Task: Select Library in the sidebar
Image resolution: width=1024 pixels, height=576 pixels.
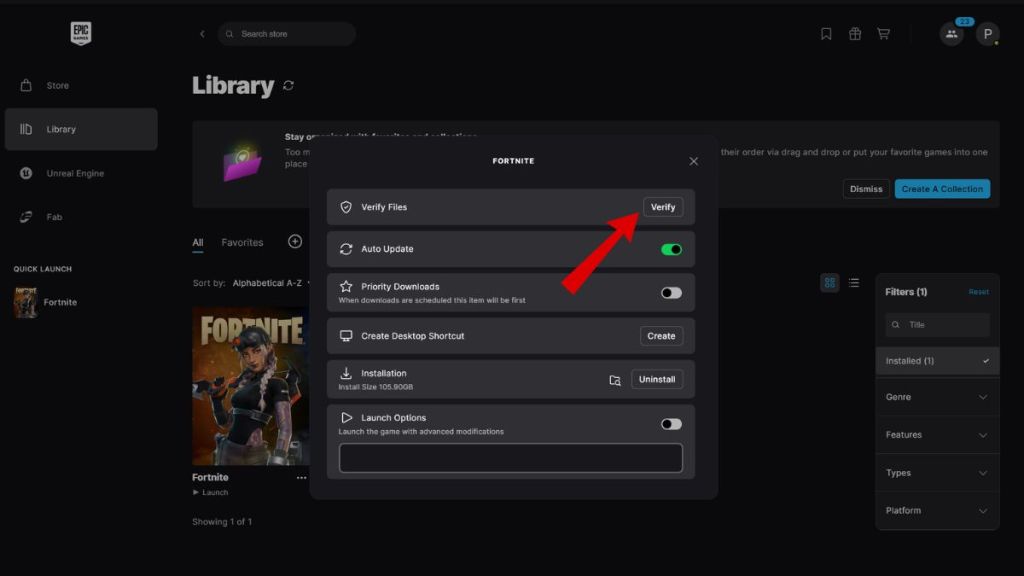Action: tap(81, 129)
